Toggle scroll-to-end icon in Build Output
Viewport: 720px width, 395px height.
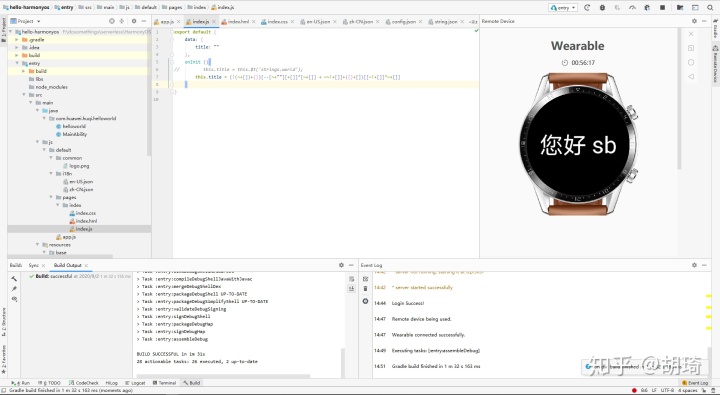[x=351, y=288]
